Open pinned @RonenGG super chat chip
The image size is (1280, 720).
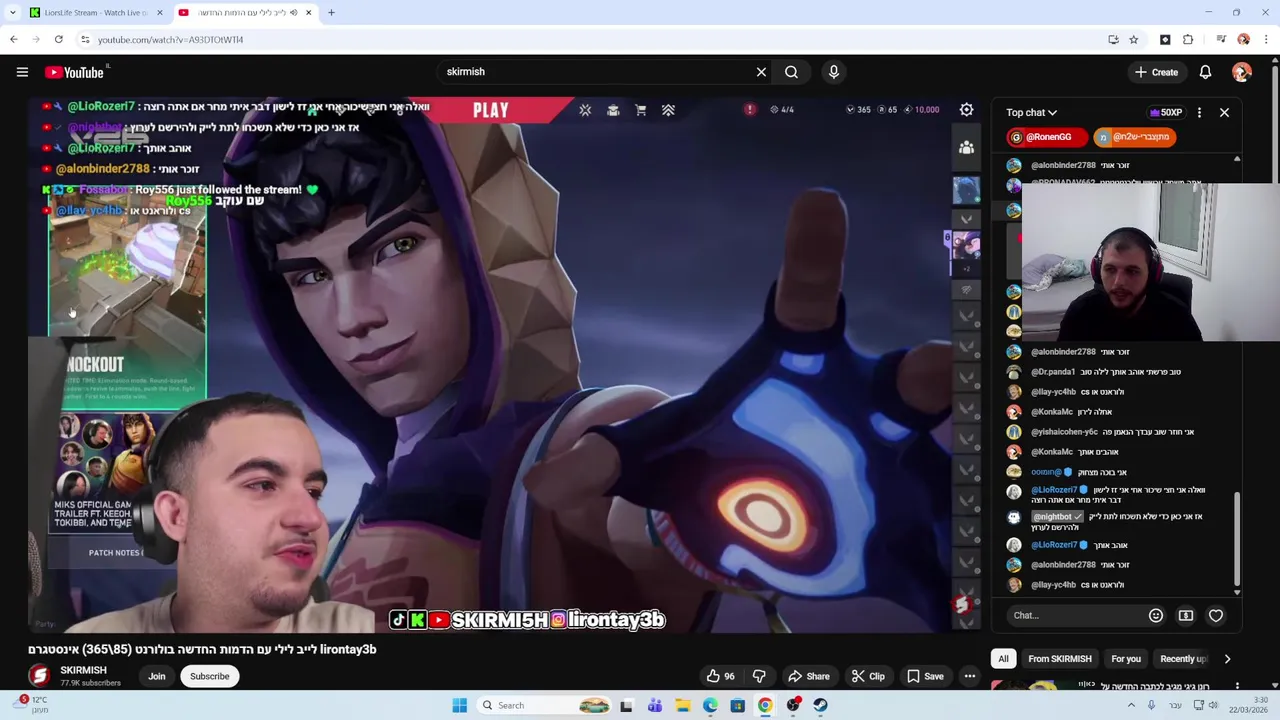[x=1047, y=137]
